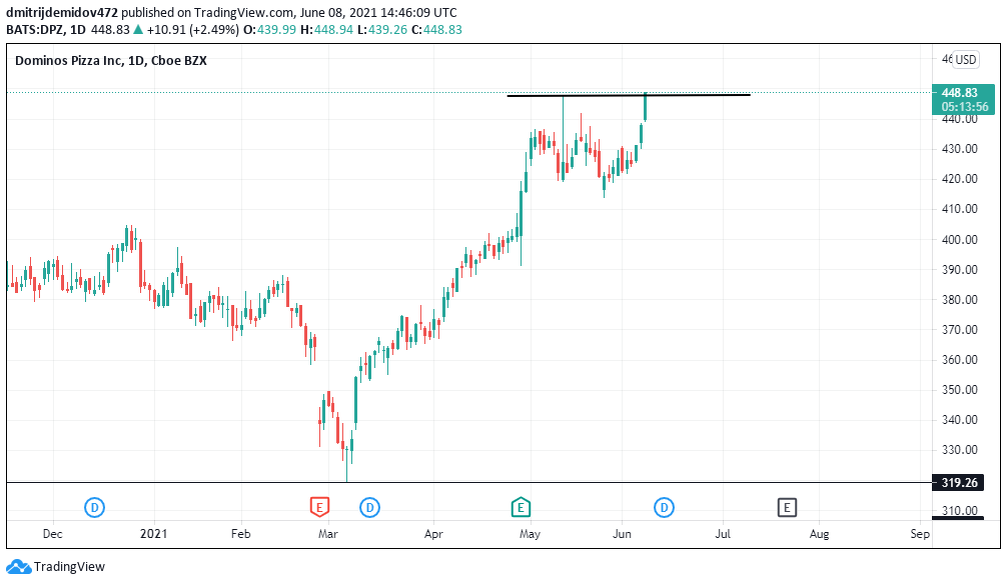This screenshot has width=1007, height=585.
Task: Click the +10.91 (+2.49%) change value
Action: (x=193, y=30)
